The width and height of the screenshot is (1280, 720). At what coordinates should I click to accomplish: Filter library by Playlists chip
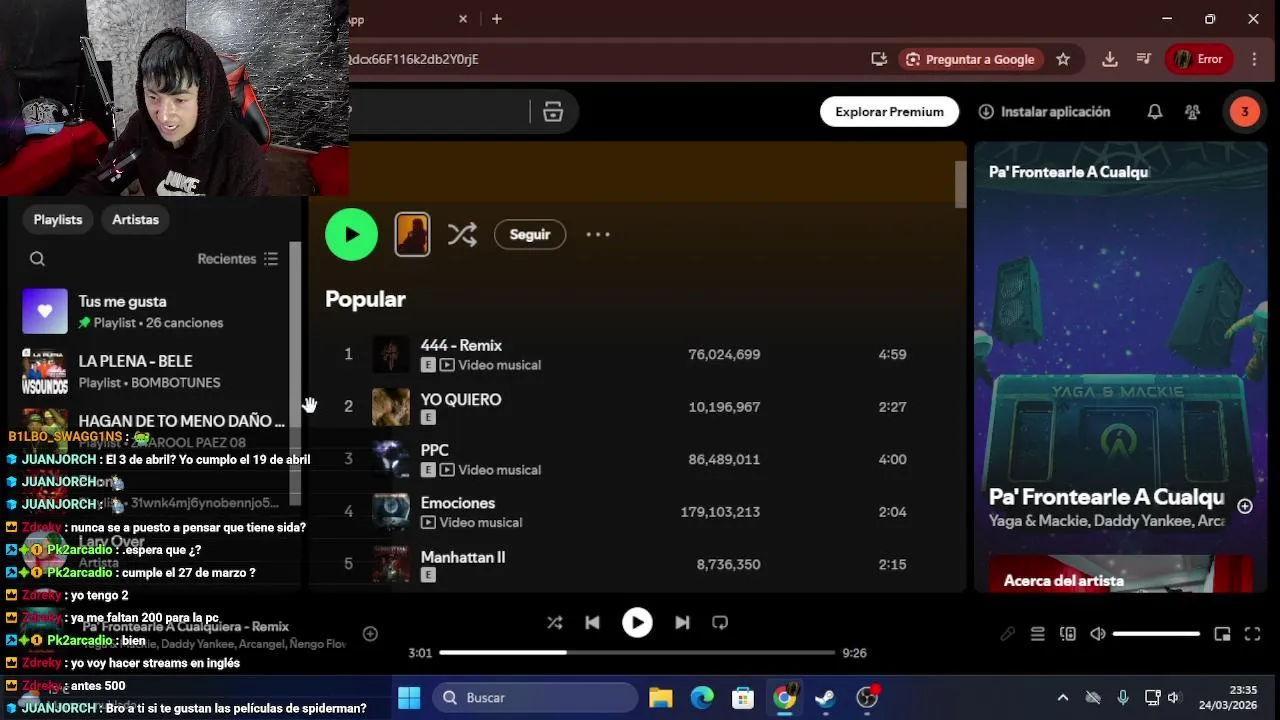tap(58, 219)
